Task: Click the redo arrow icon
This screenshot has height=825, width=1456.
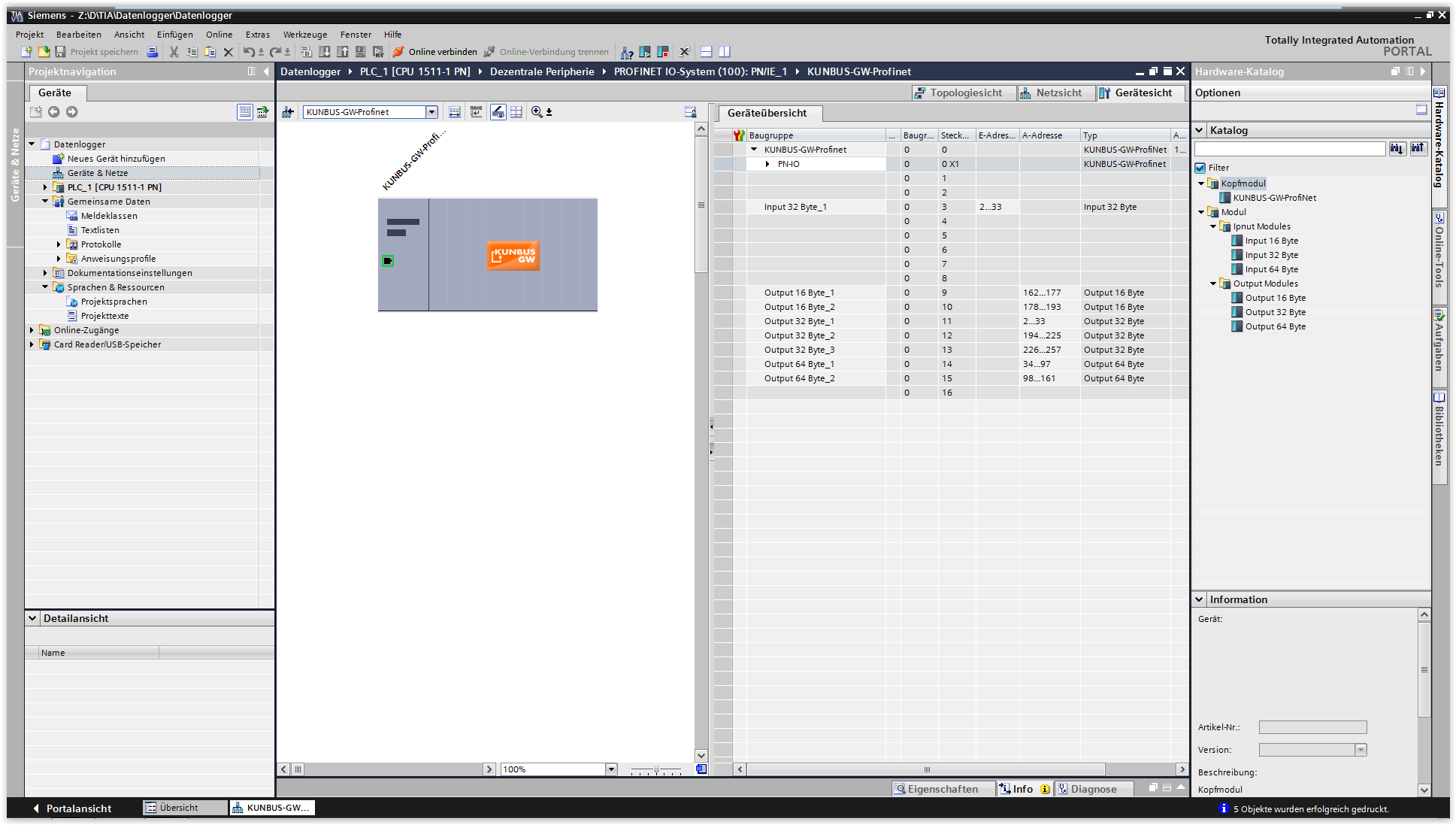Action: click(276, 52)
